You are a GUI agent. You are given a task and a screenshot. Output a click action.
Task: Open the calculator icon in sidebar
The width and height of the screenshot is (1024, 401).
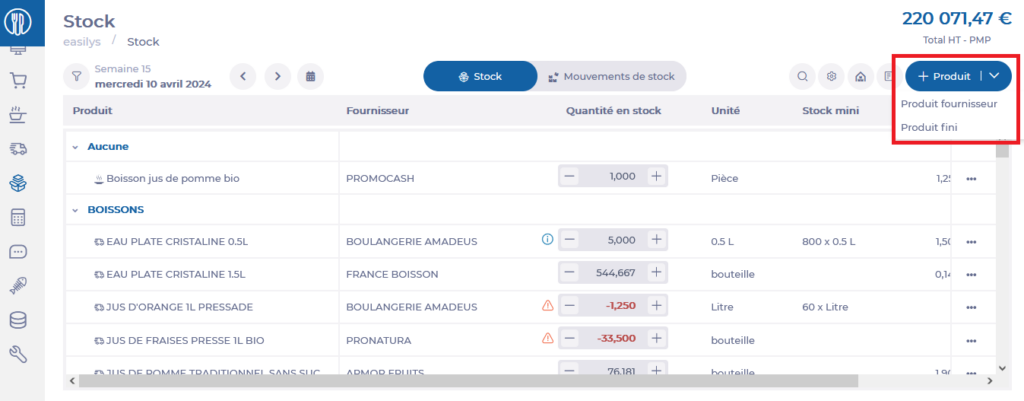point(18,217)
